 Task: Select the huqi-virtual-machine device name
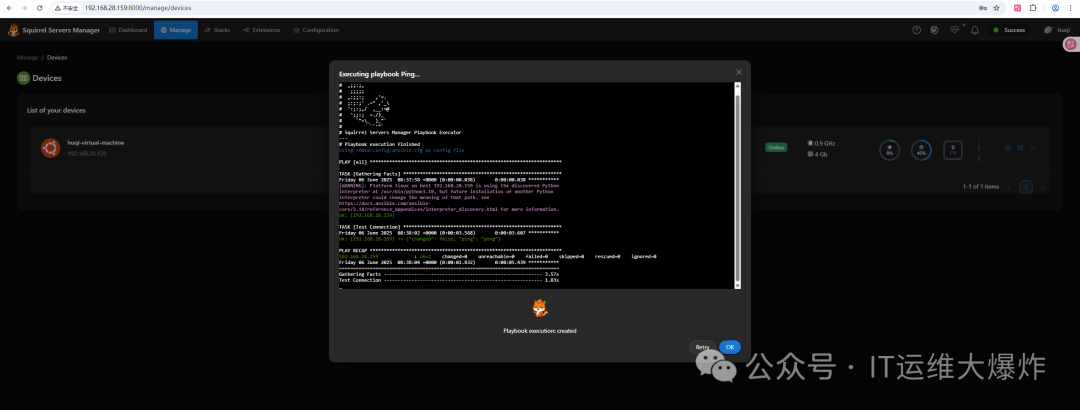[96, 143]
